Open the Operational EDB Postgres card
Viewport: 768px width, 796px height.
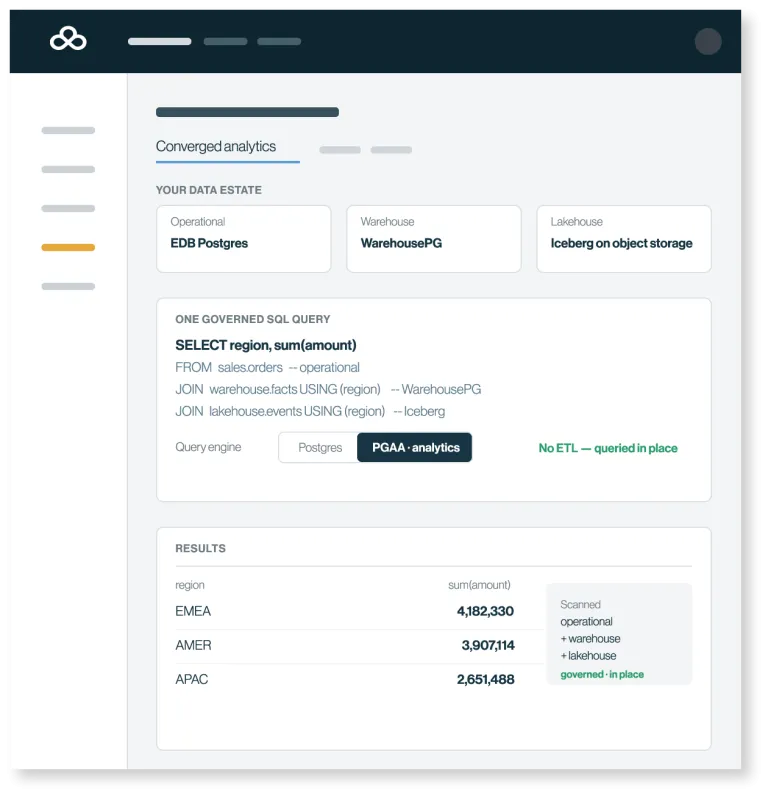(x=244, y=239)
